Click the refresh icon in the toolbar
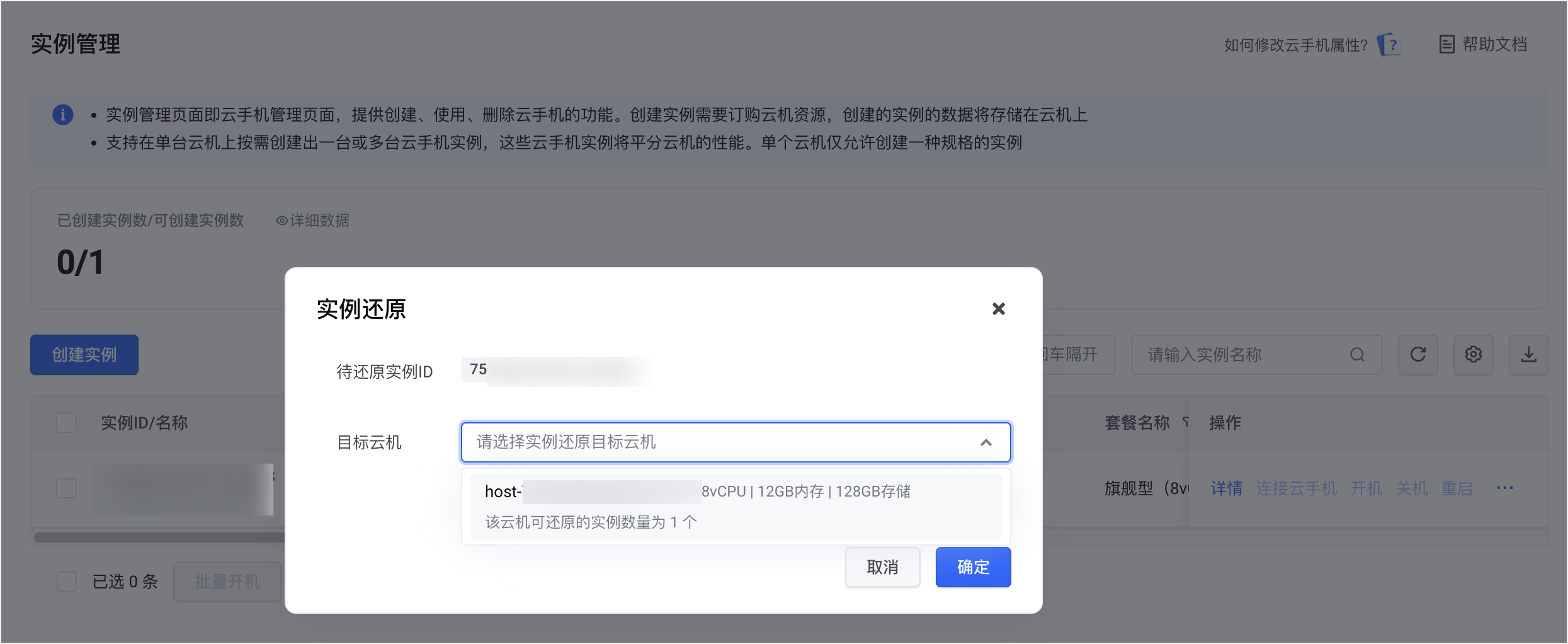 (x=1417, y=355)
